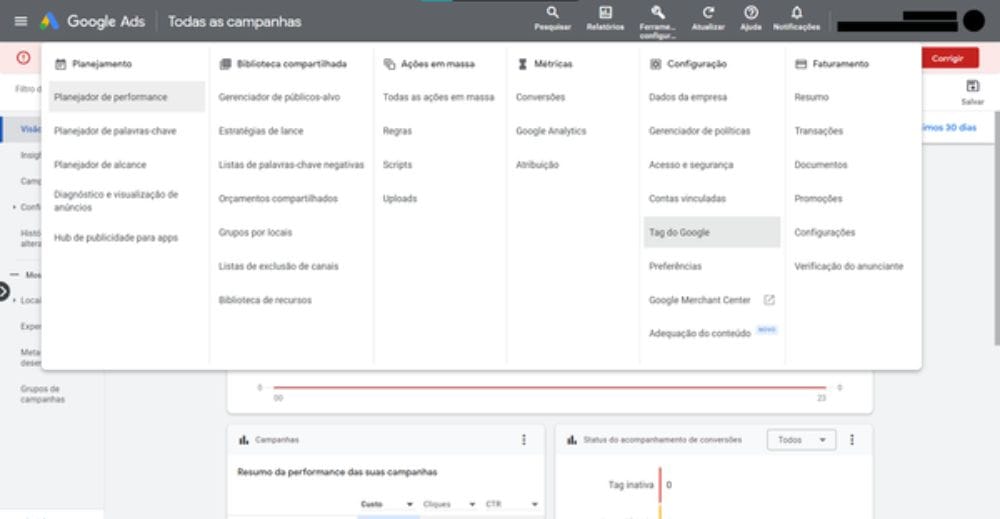1000x519 pixels.
Task: Click the Ações em massa icon
Action: (389, 64)
